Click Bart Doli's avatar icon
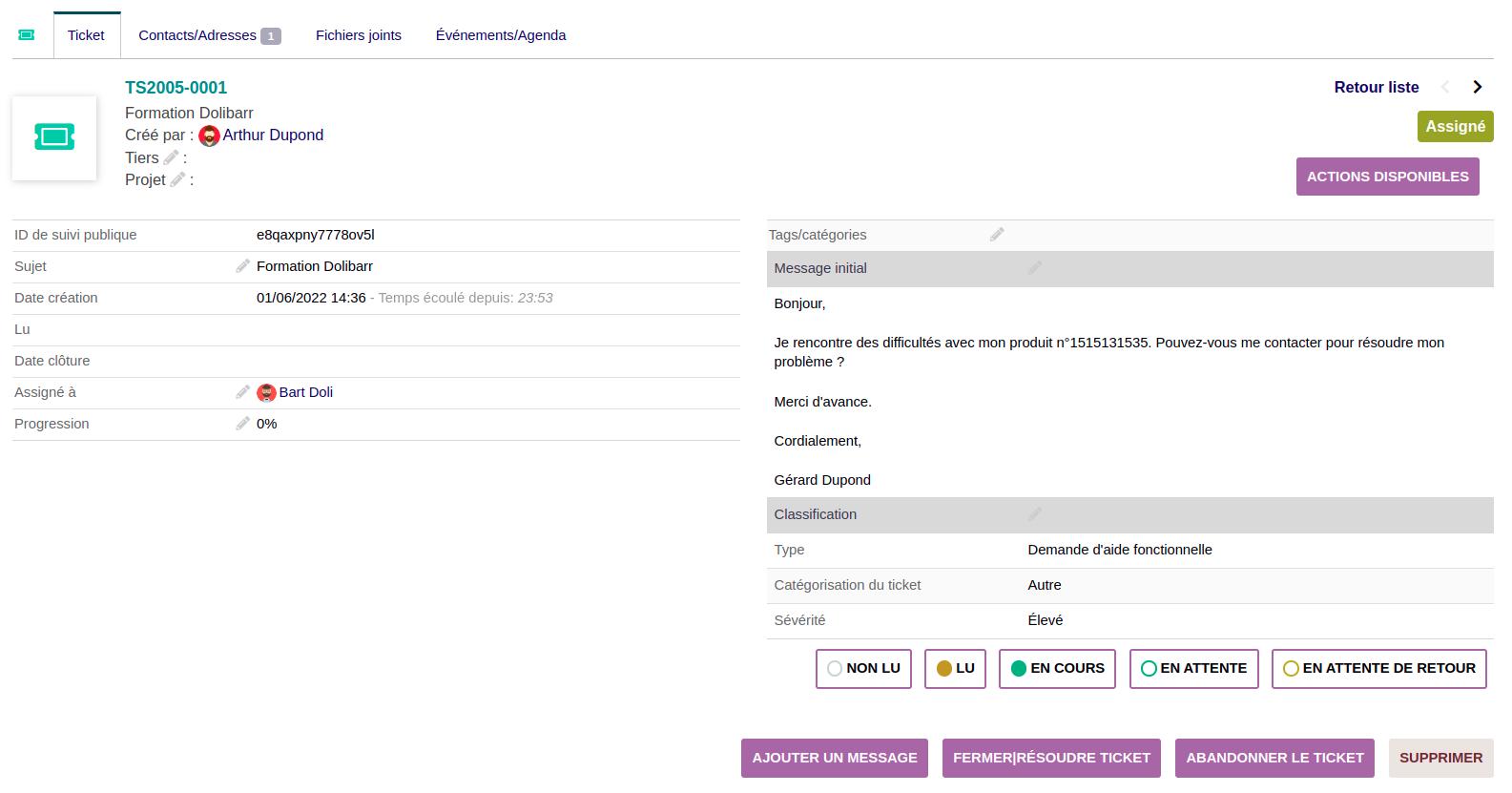Image resolution: width=1512 pixels, height=793 pixels. click(x=266, y=392)
